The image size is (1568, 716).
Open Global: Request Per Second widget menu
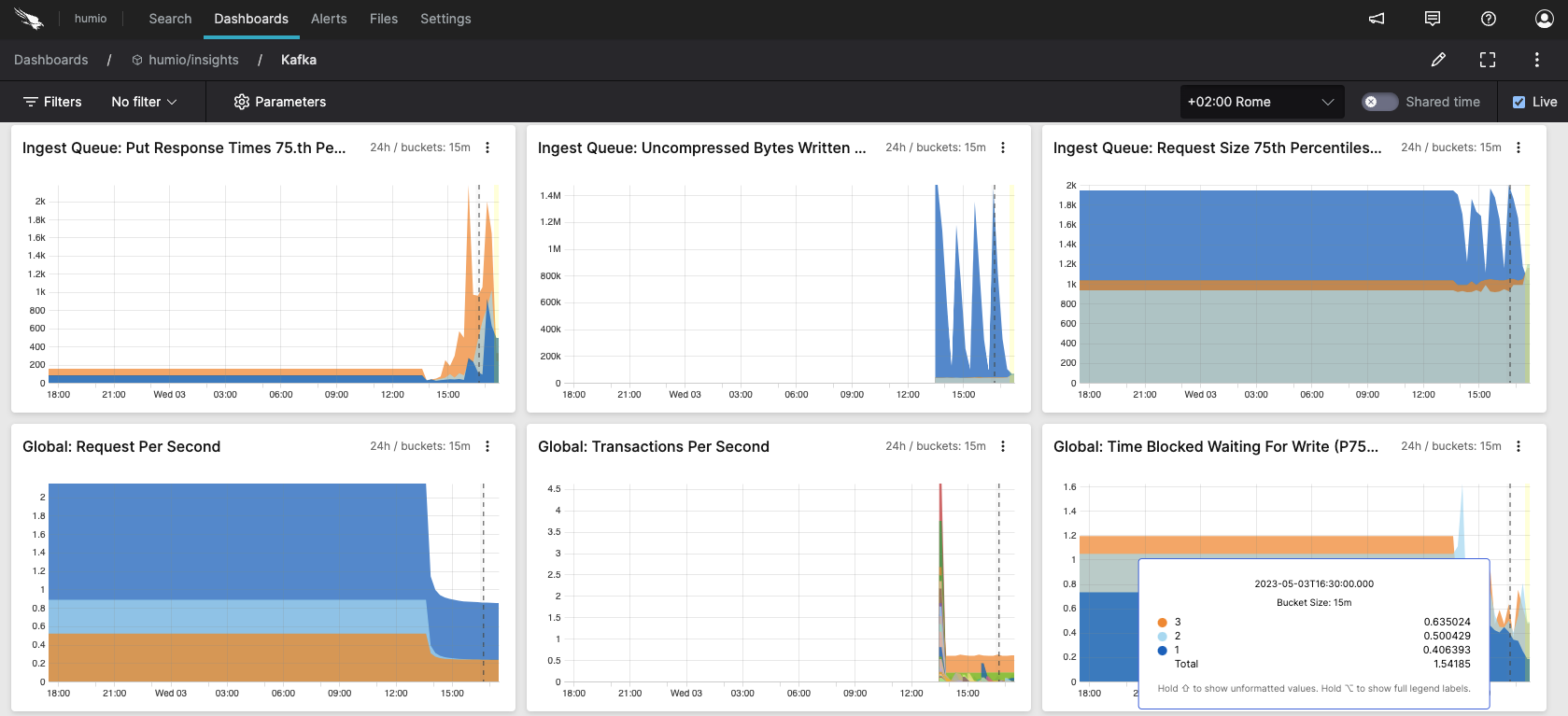coord(487,446)
